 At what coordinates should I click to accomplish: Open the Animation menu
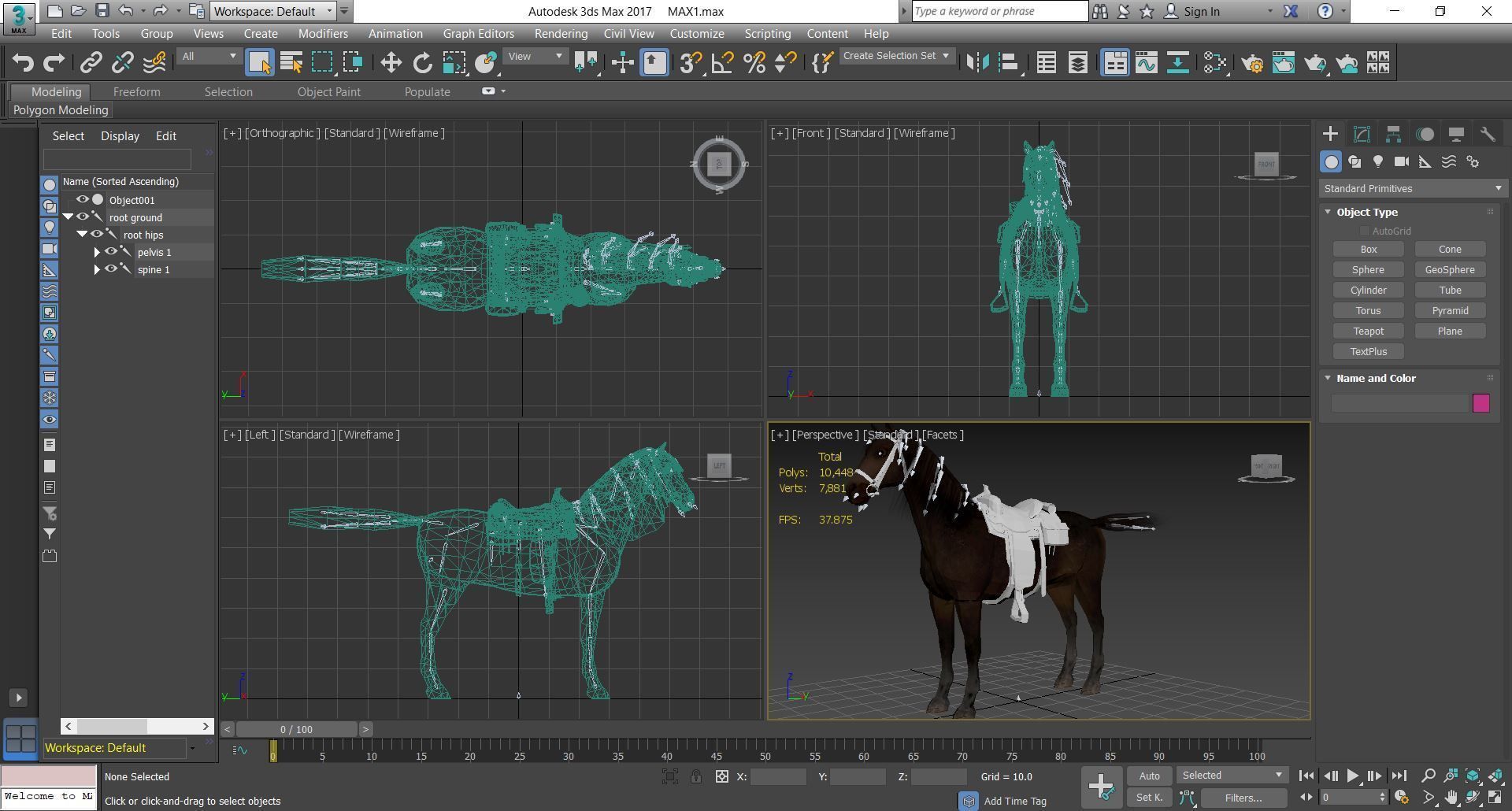click(x=395, y=34)
